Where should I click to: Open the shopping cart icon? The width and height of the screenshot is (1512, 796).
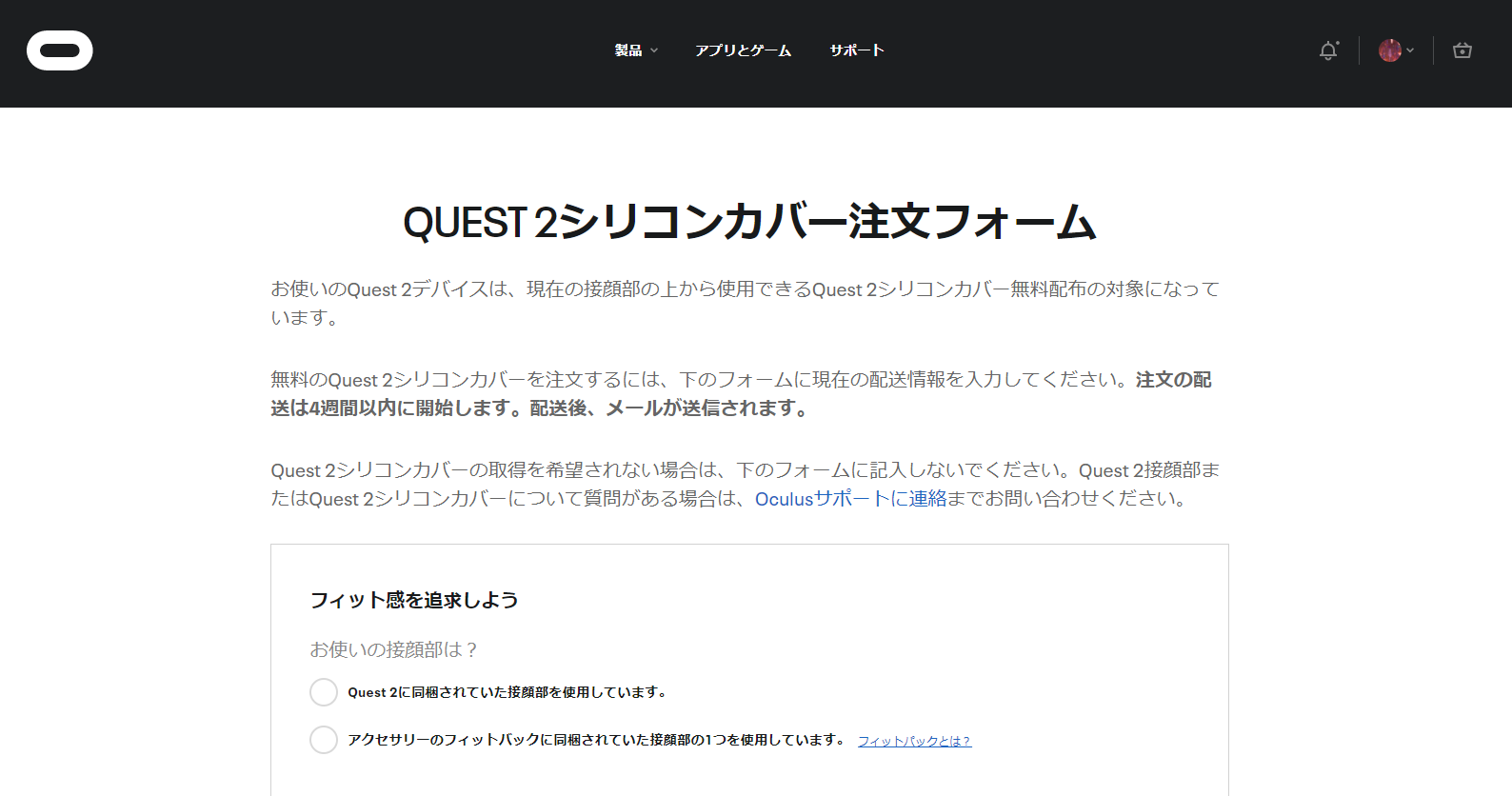(1462, 50)
